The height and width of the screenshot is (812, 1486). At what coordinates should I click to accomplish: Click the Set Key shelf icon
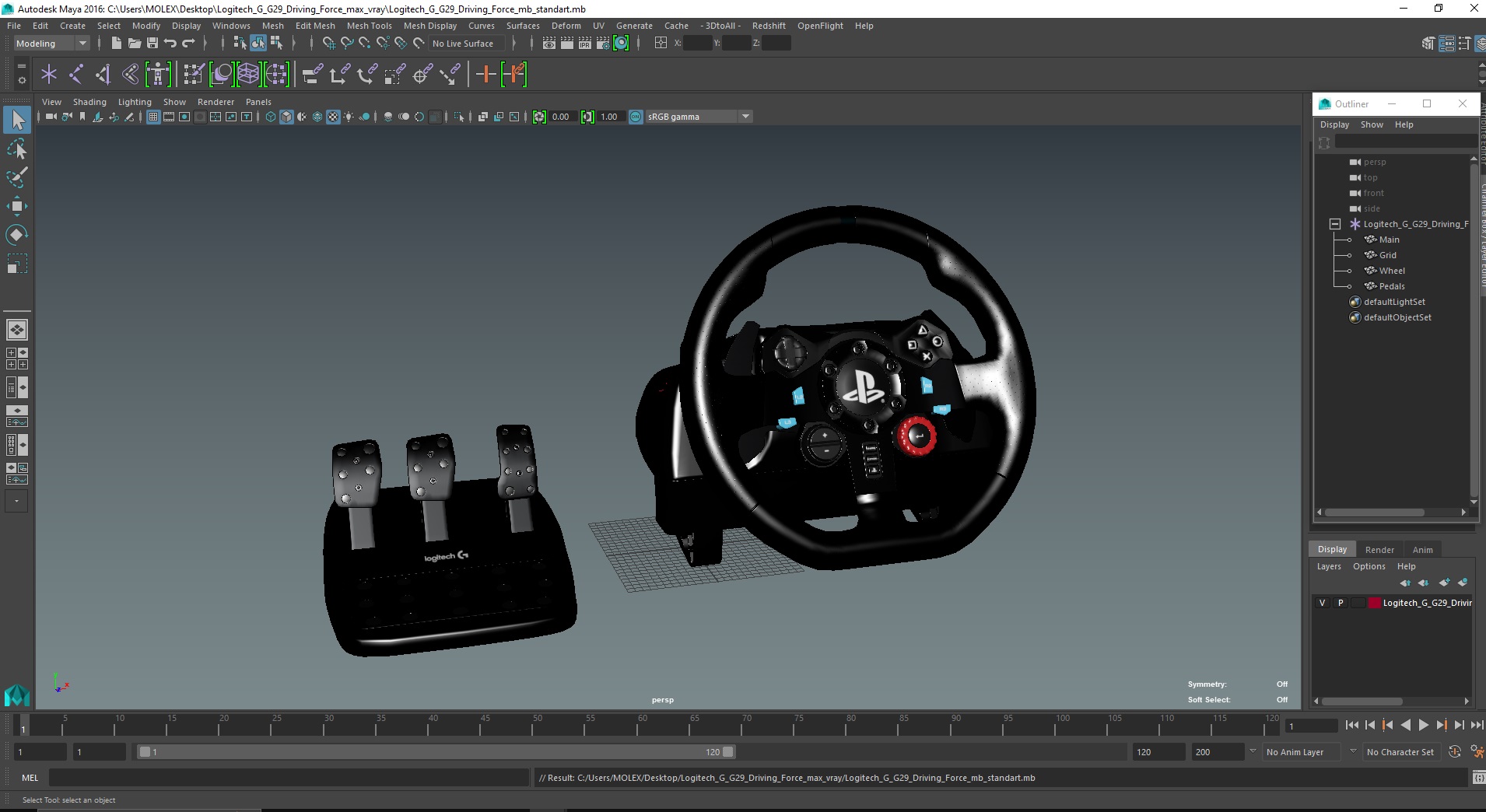pos(485,75)
